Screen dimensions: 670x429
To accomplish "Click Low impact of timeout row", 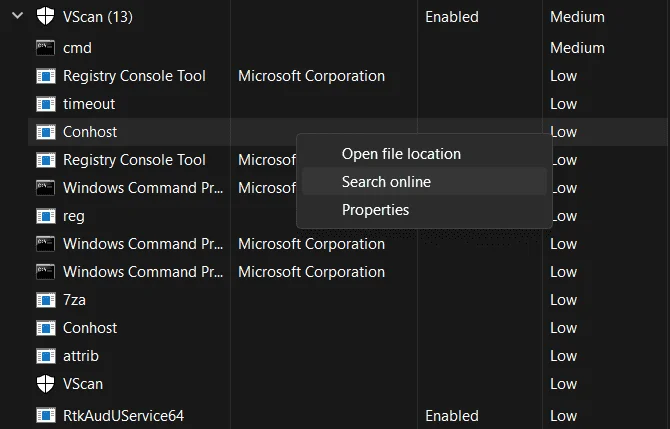I will coord(564,104).
